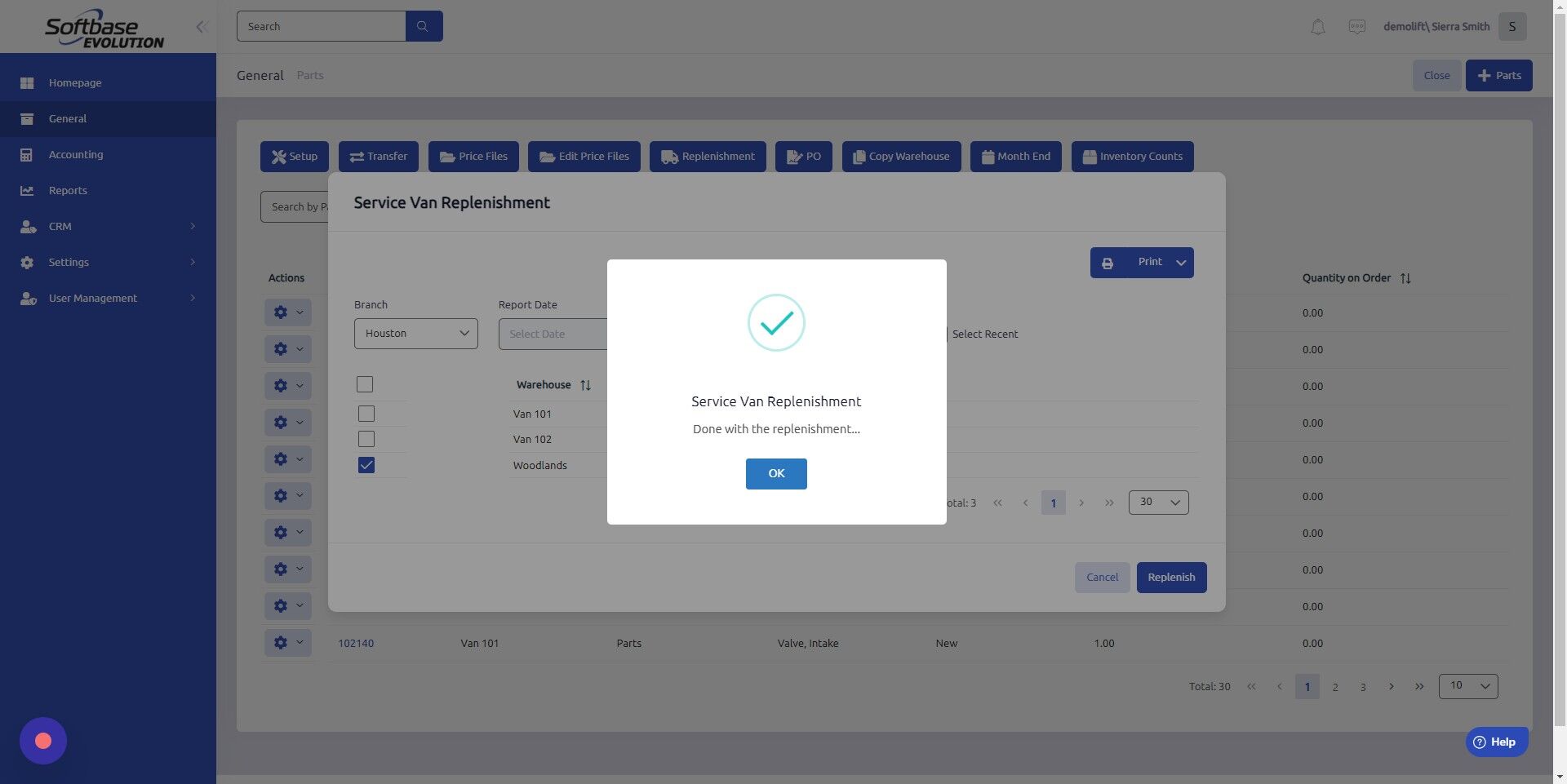Select the Setup wrench icon

(278, 156)
